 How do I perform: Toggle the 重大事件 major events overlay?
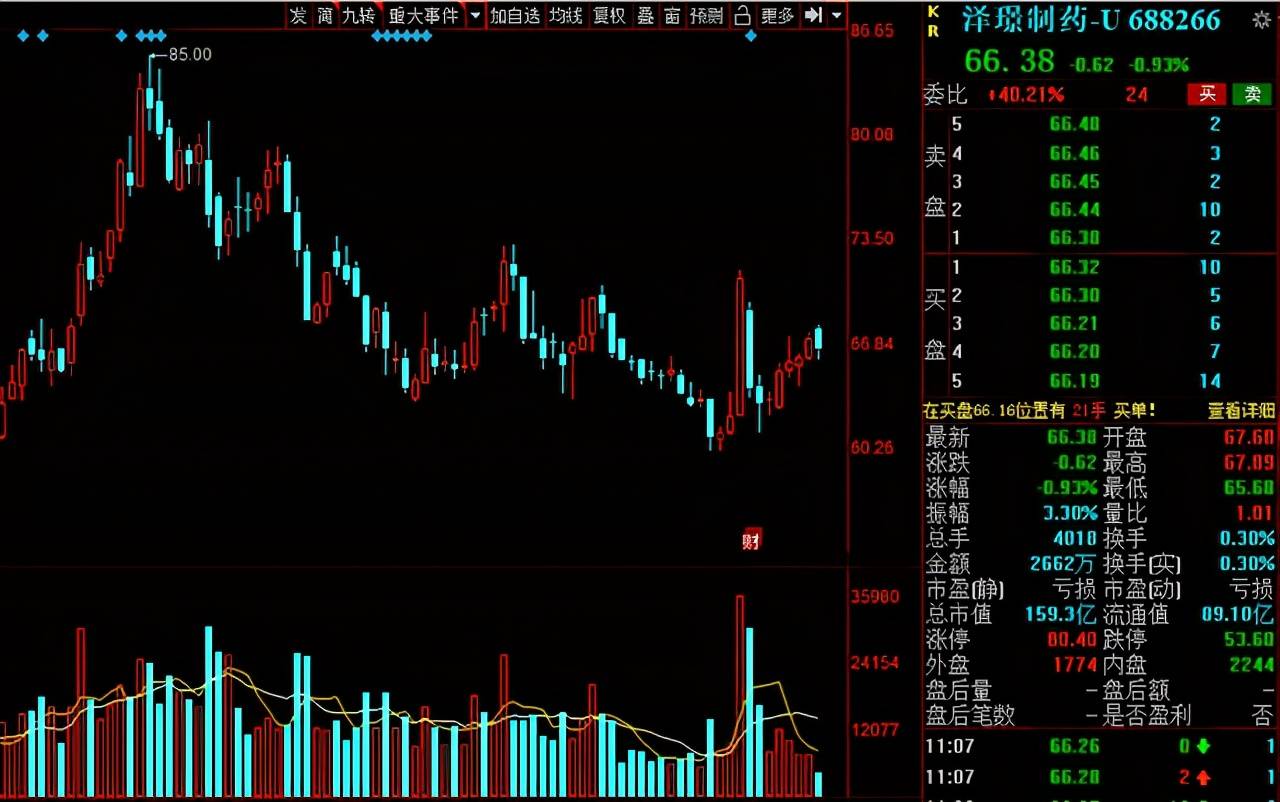pyautogui.click(x=423, y=15)
